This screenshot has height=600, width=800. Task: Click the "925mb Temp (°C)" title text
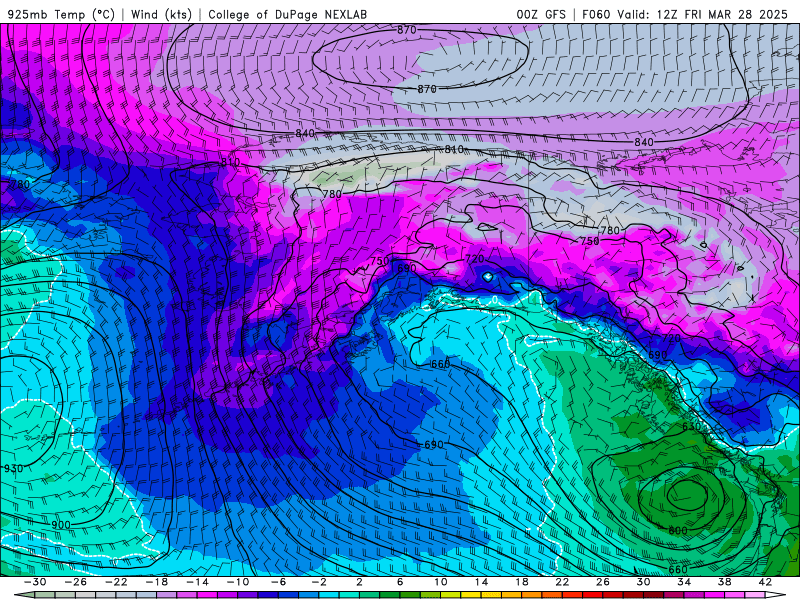tap(62, 14)
